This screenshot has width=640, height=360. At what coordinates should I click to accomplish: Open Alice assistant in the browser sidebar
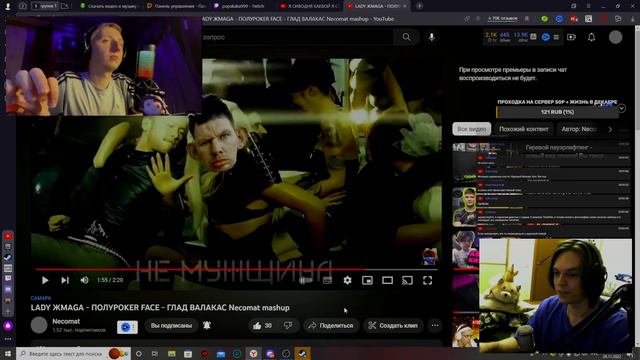[8, 326]
